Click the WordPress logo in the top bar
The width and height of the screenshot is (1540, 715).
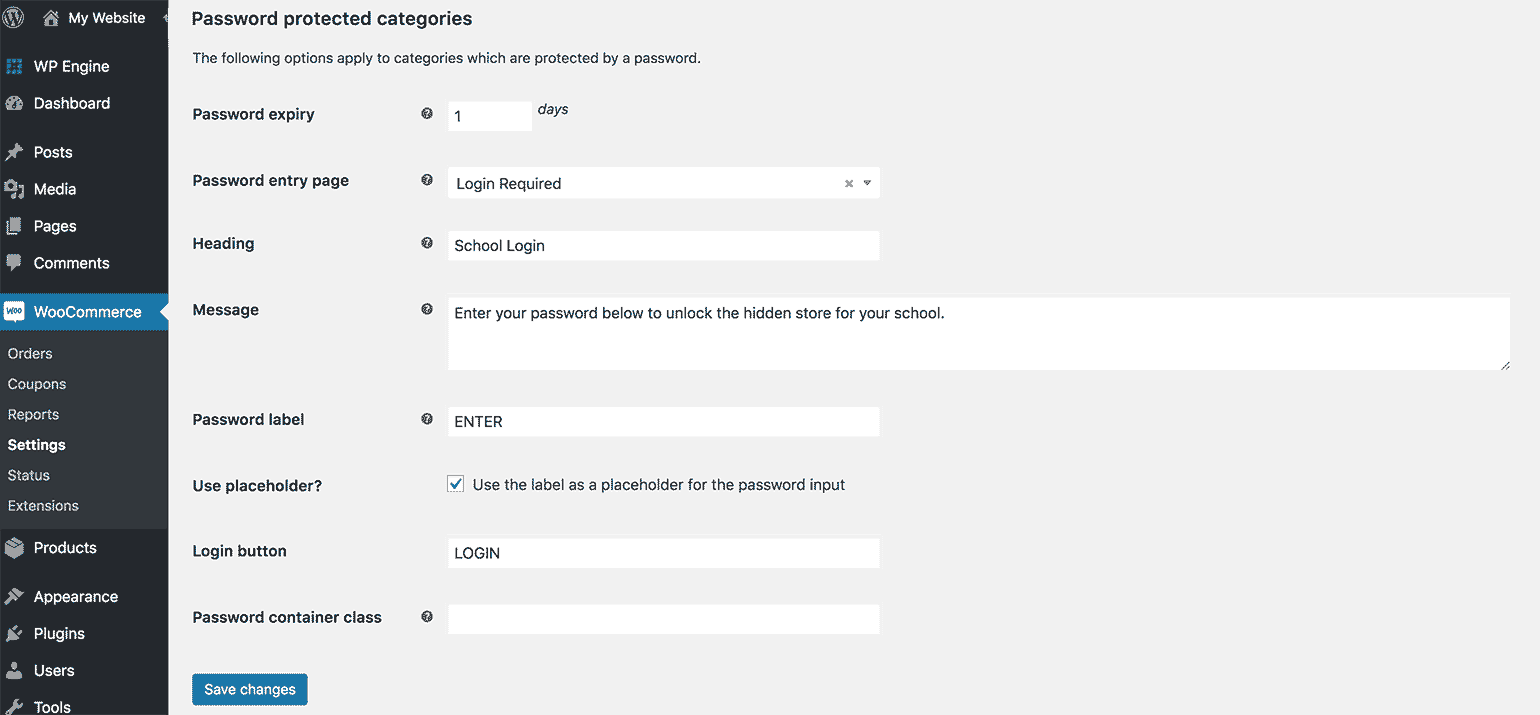13,16
